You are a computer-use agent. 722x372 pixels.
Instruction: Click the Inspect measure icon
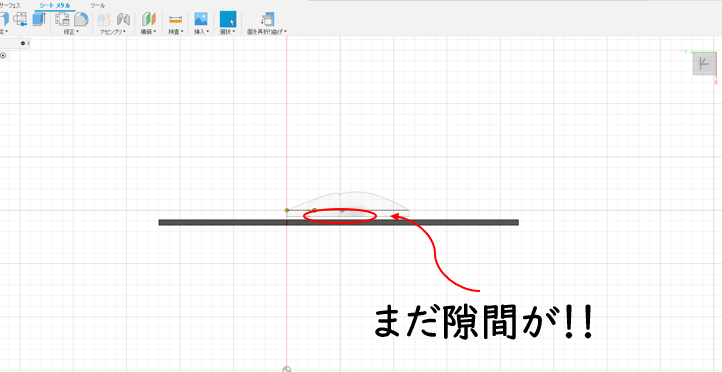pyautogui.click(x=175, y=19)
